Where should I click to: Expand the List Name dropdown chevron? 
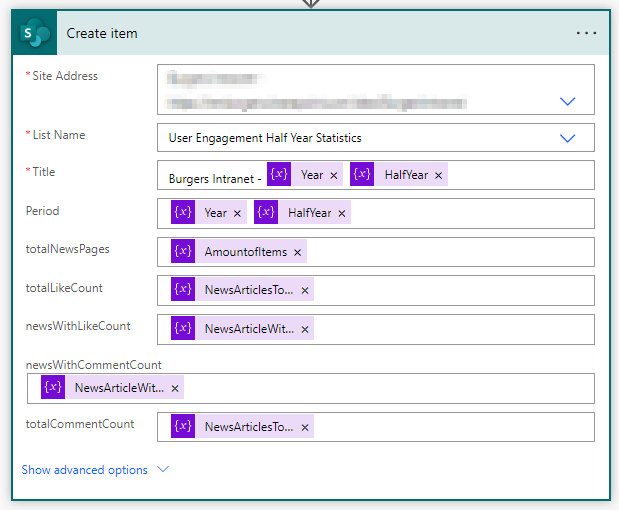click(x=567, y=138)
